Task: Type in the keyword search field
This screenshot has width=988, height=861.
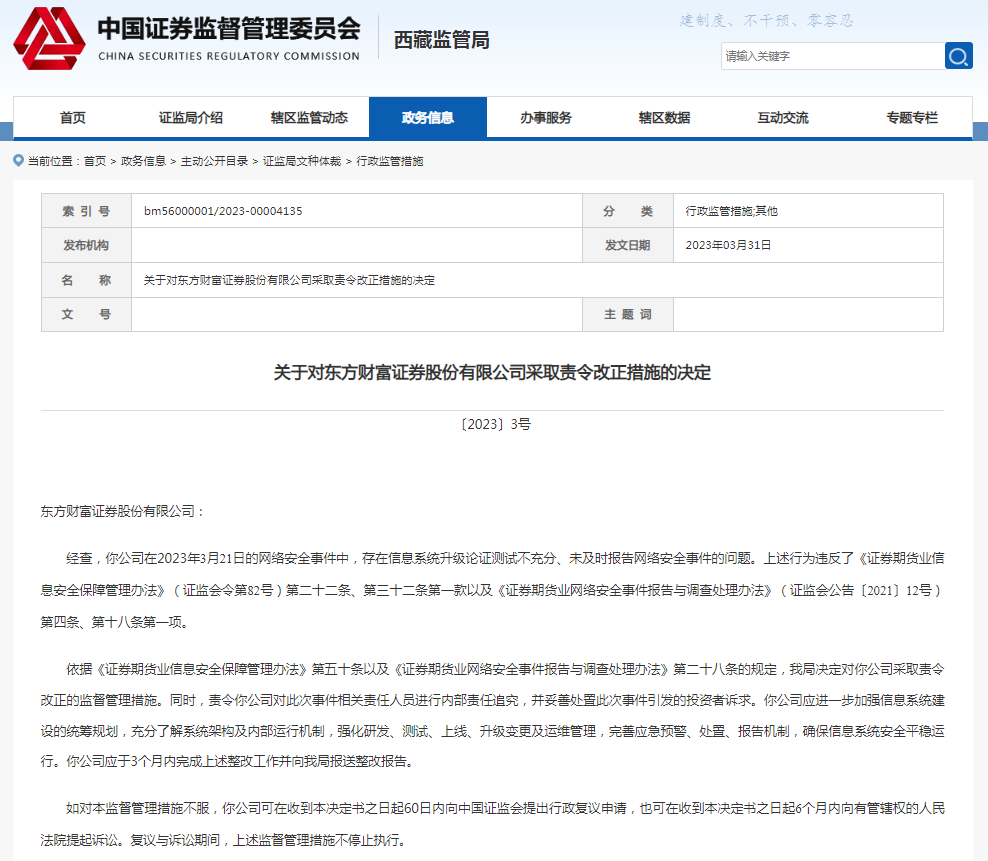Action: 831,56
